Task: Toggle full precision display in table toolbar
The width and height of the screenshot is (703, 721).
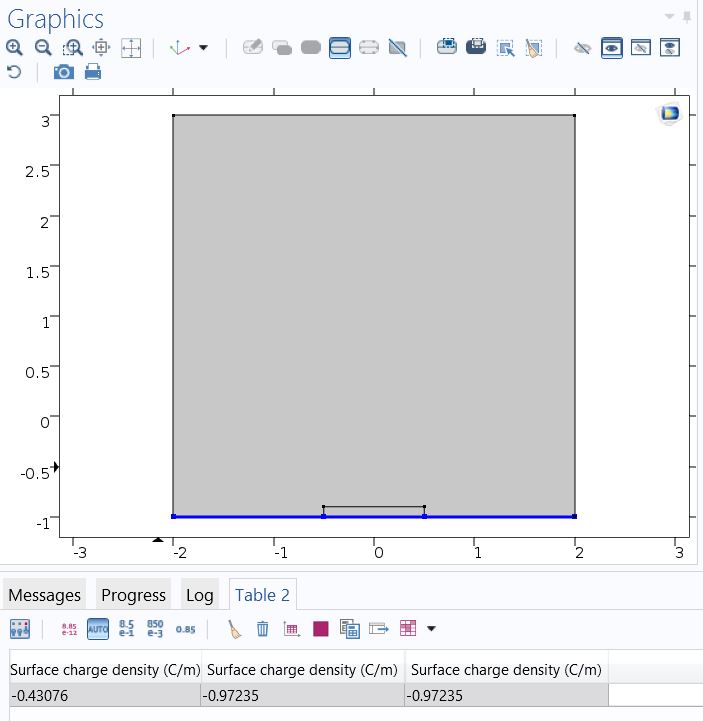Action: 69,629
